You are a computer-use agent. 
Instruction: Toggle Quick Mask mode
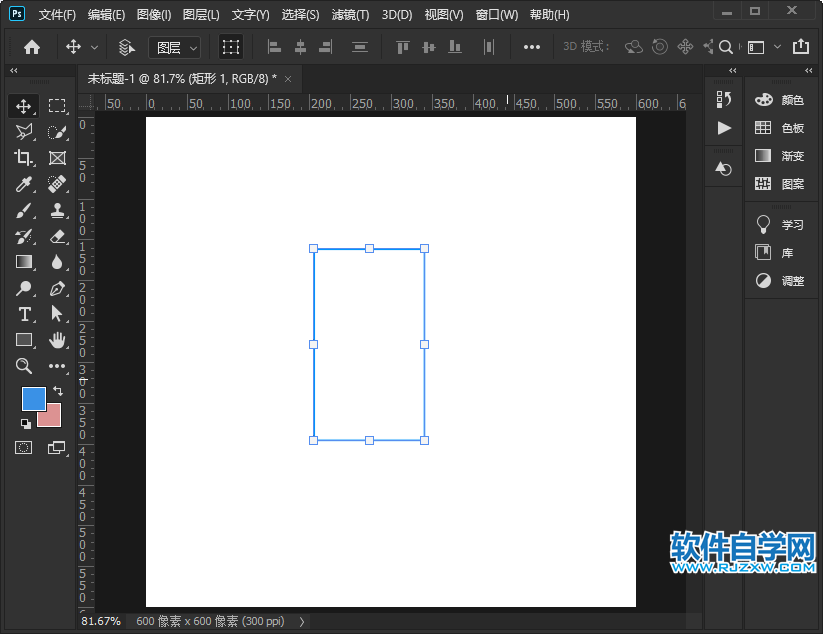point(24,448)
